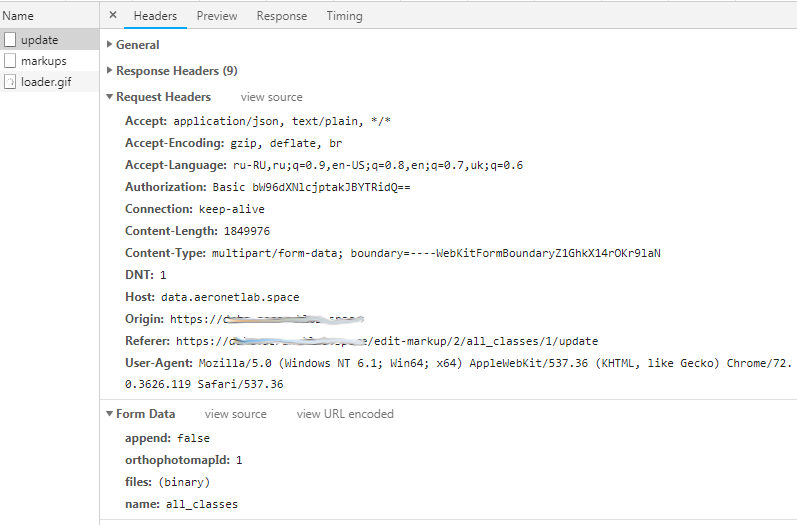Close the request details panel
Image resolution: width=797 pixels, height=525 pixels.
113,15
